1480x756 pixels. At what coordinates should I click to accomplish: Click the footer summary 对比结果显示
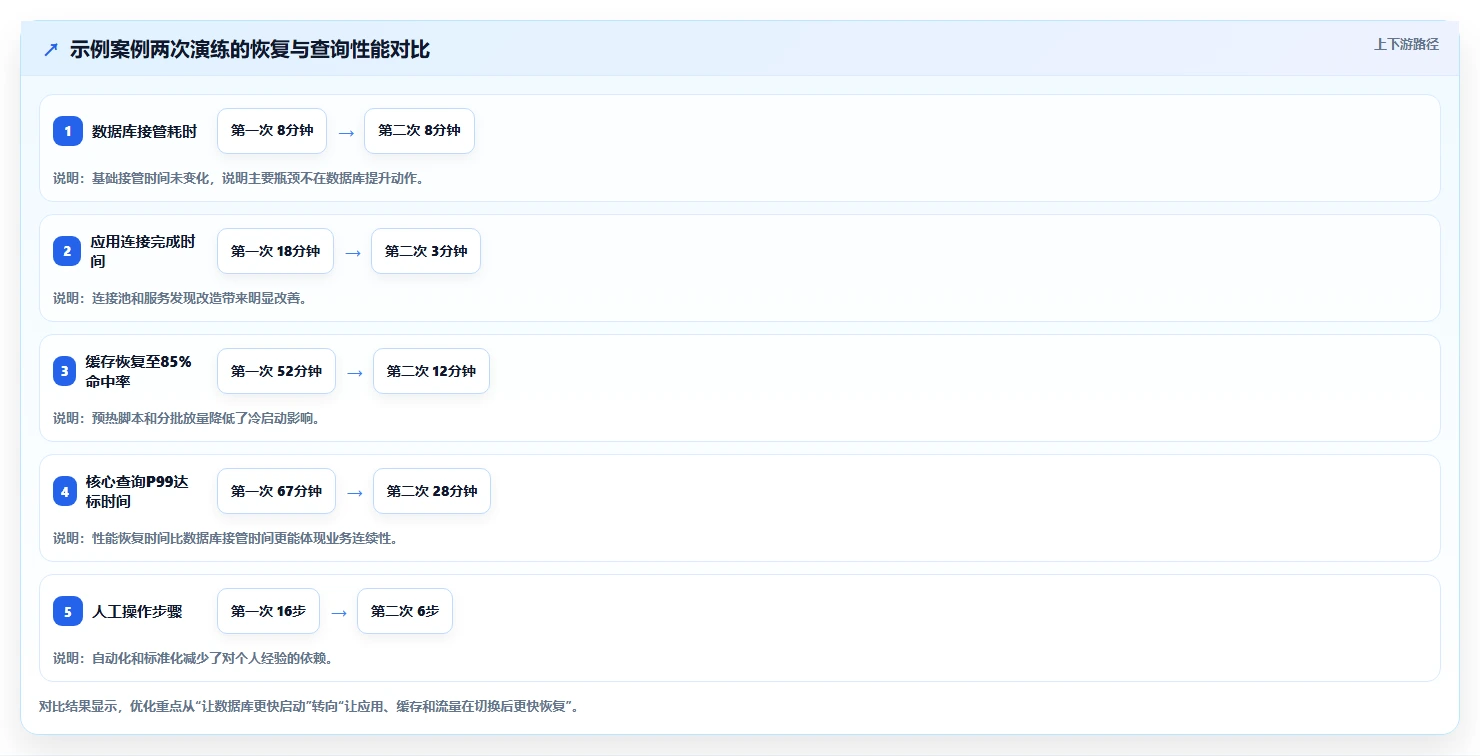308,706
